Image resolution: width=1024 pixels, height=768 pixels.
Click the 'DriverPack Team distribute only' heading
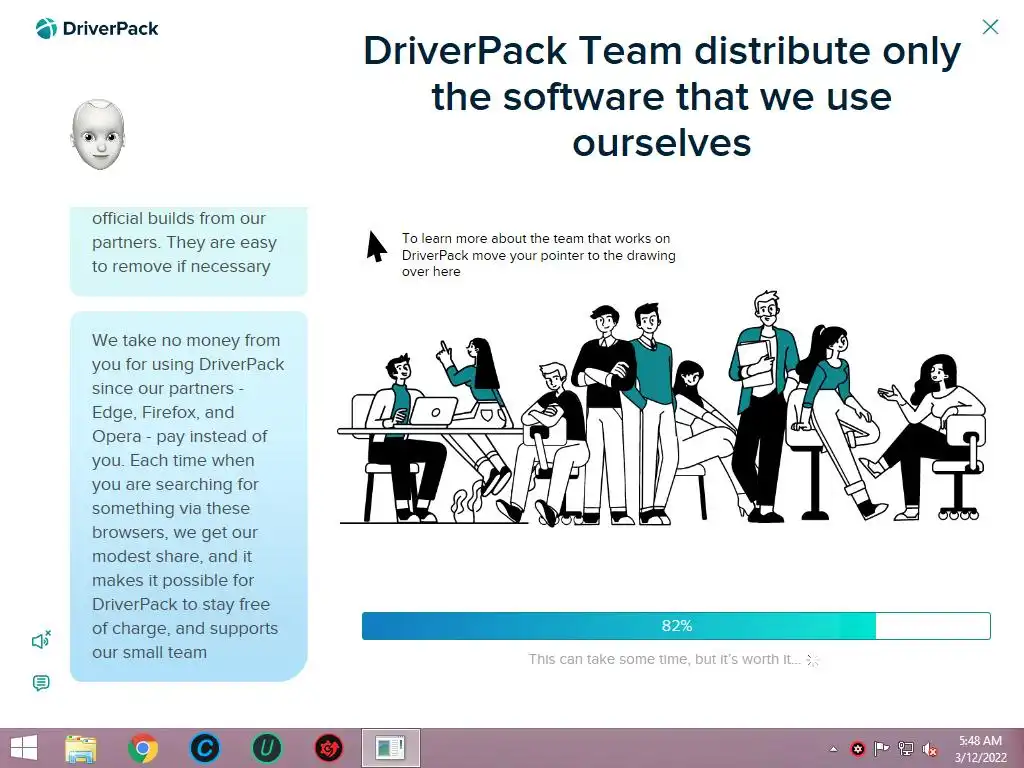(x=662, y=97)
